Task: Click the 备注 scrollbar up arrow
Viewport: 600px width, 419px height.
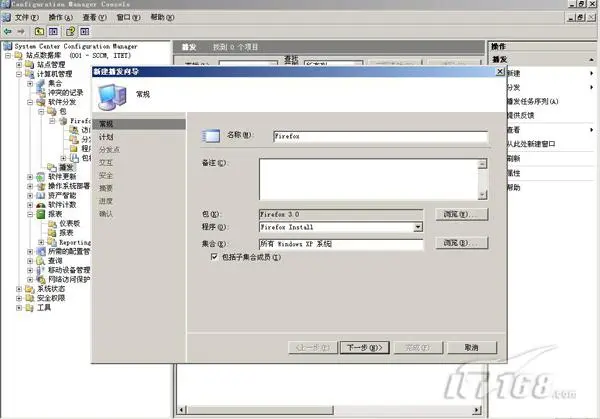Action: point(483,164)
